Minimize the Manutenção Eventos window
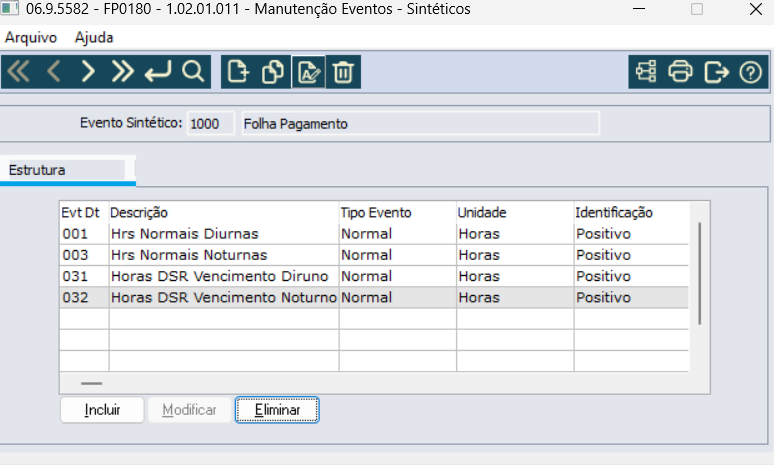Image resolution: width=774 pixels, height=465 pixels. click(x=639, y=9)
